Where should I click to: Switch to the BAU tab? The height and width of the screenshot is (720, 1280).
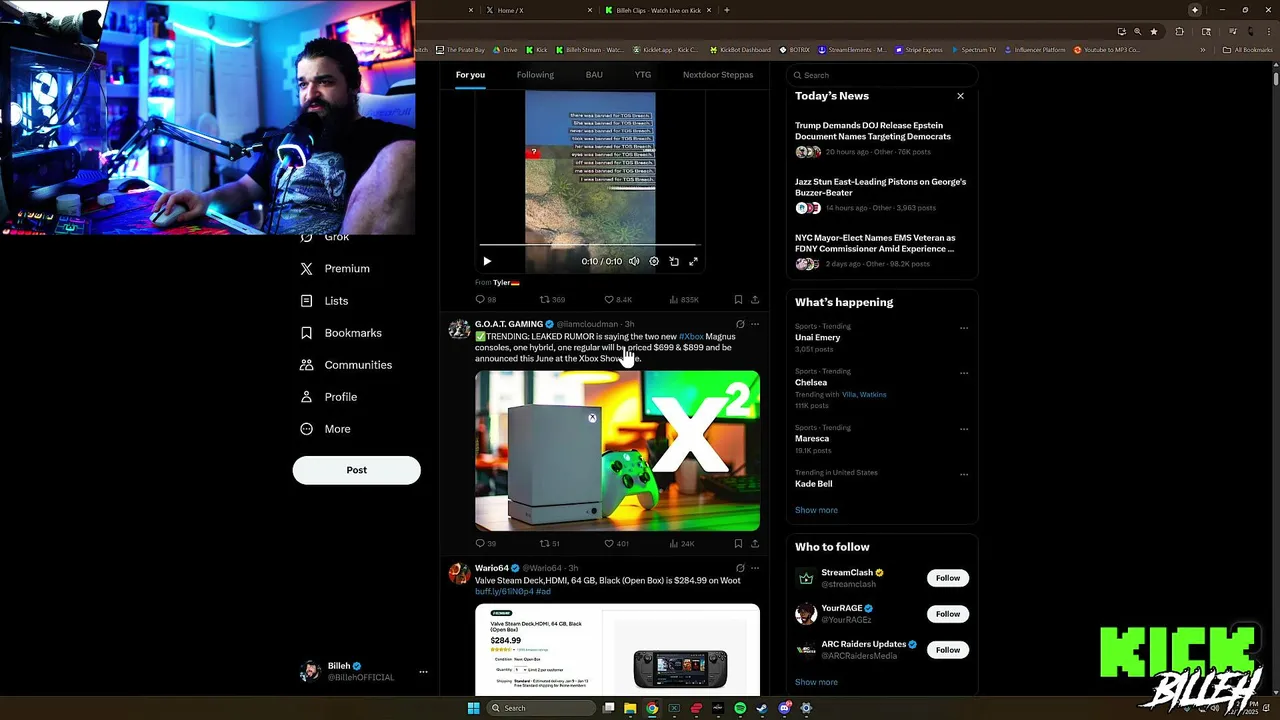coord(594,75)
